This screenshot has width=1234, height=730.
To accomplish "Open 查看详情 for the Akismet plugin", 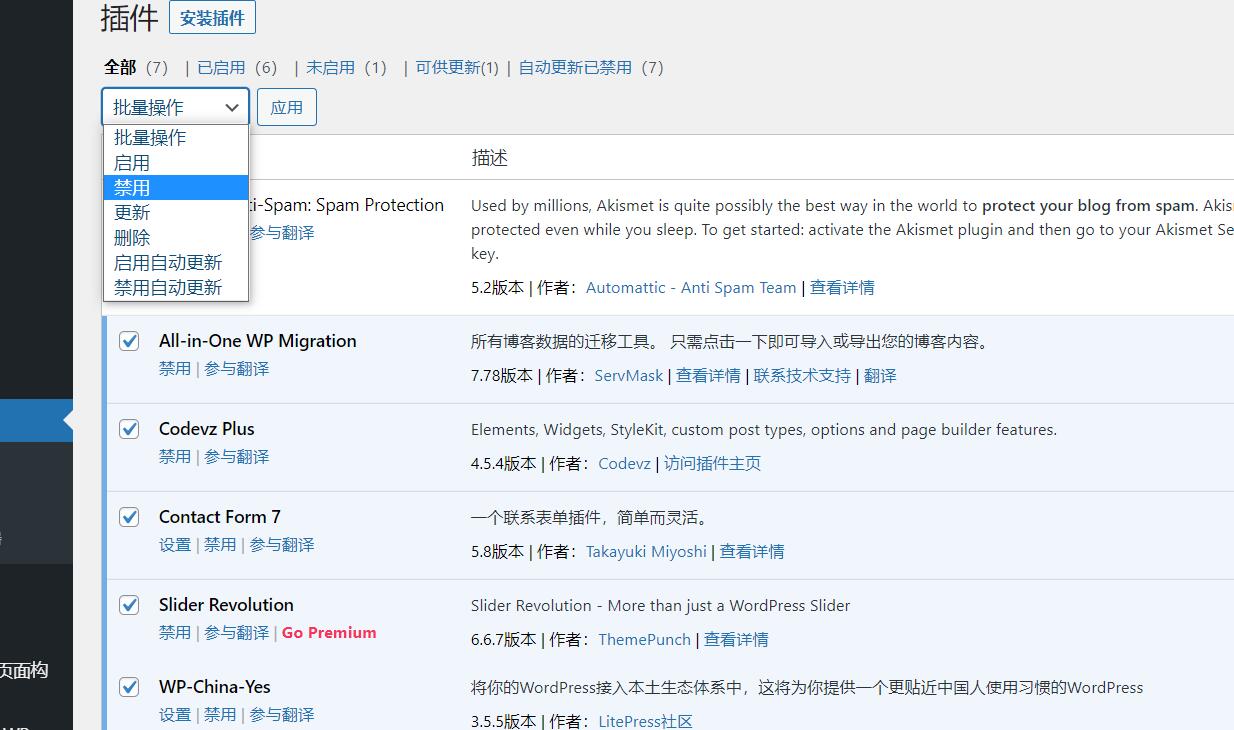I will click(x=842, y=288).
